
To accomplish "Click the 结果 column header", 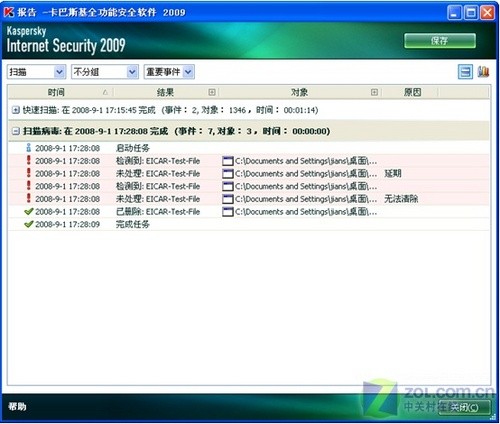I will pos(165,92).
